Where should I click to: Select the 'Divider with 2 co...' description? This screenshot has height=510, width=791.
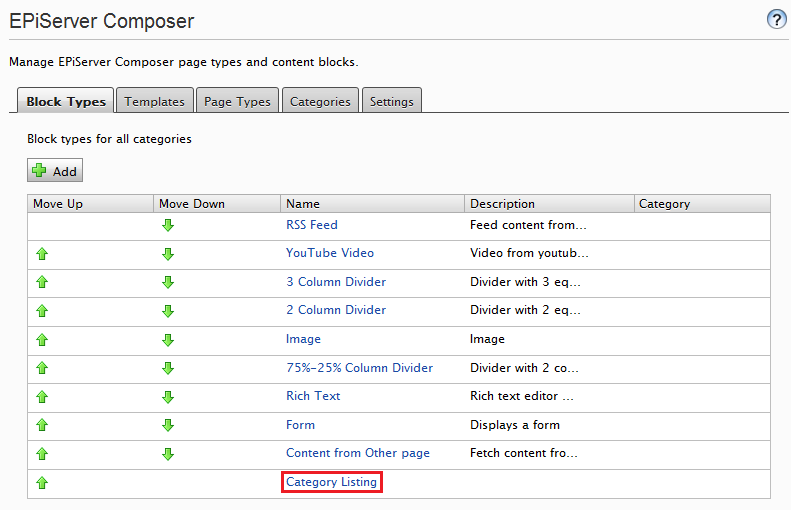(524, 368)
